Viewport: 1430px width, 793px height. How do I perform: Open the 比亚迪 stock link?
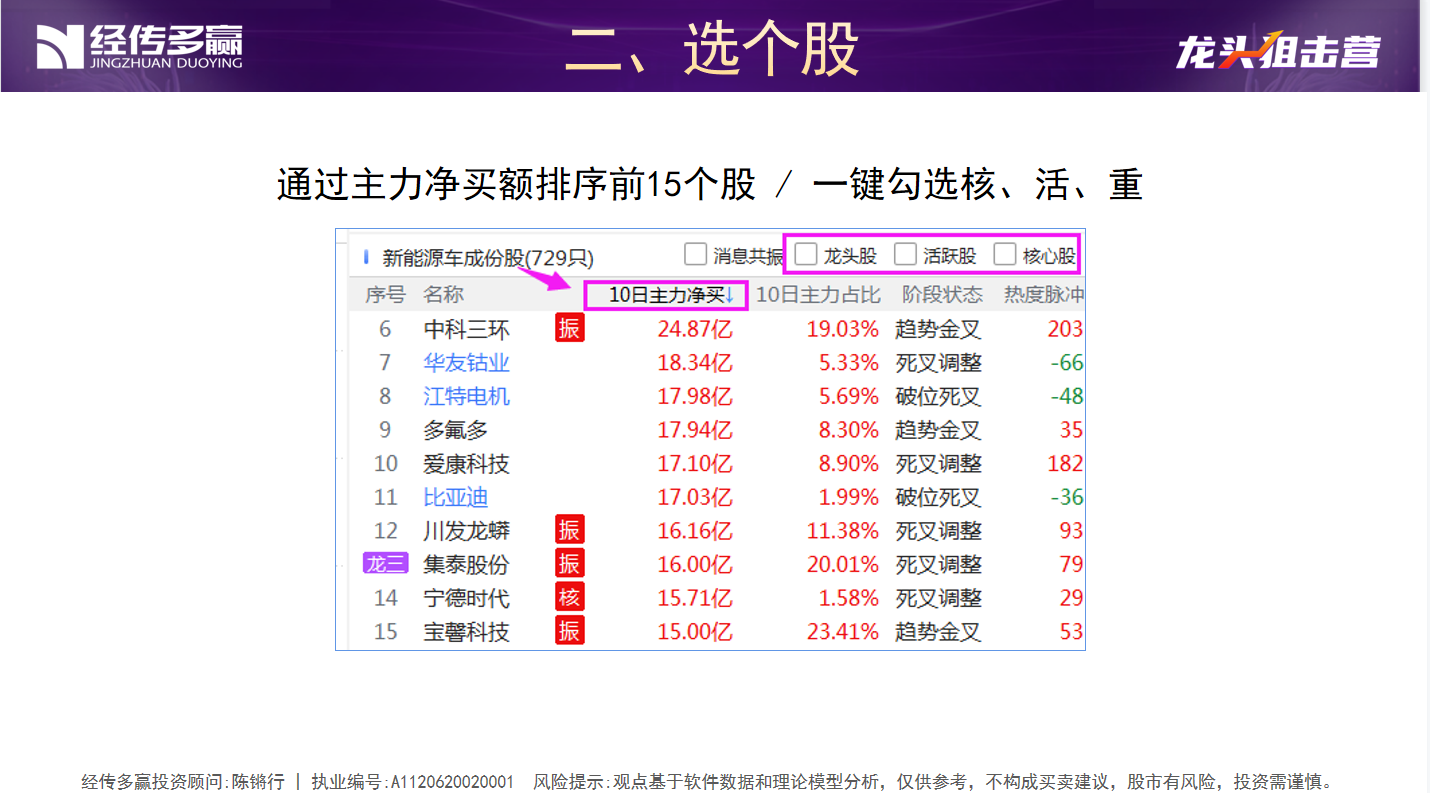coord(455,497)
